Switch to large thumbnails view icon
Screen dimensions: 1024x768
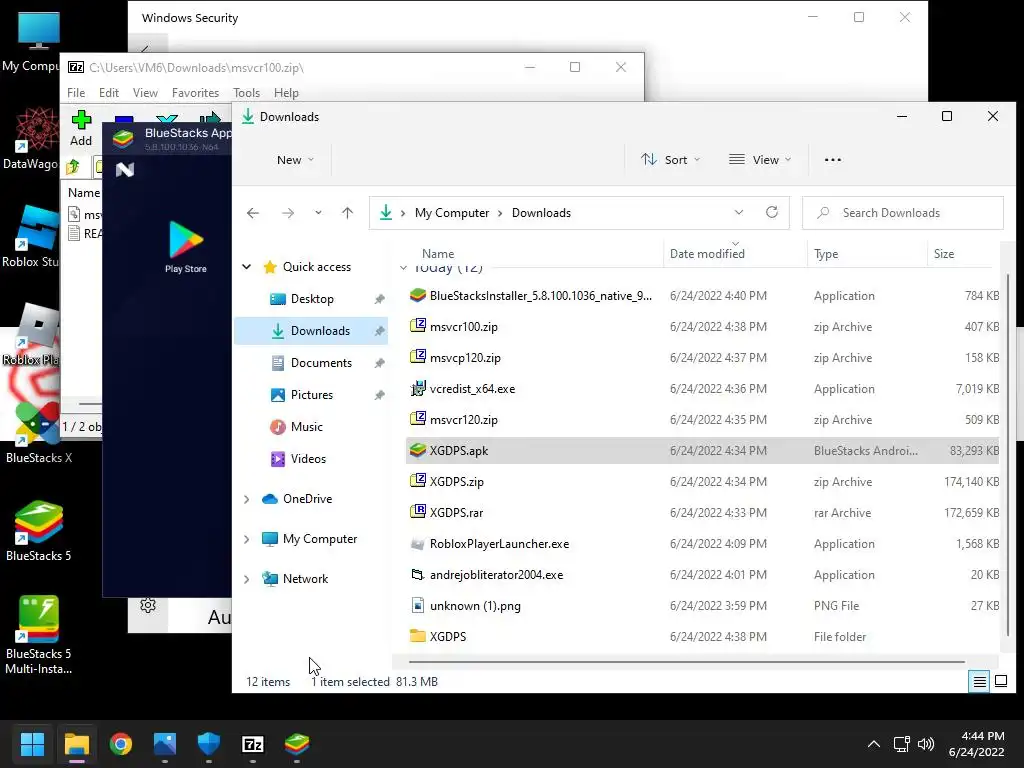pyautogui.click(x=1000, y=682)
